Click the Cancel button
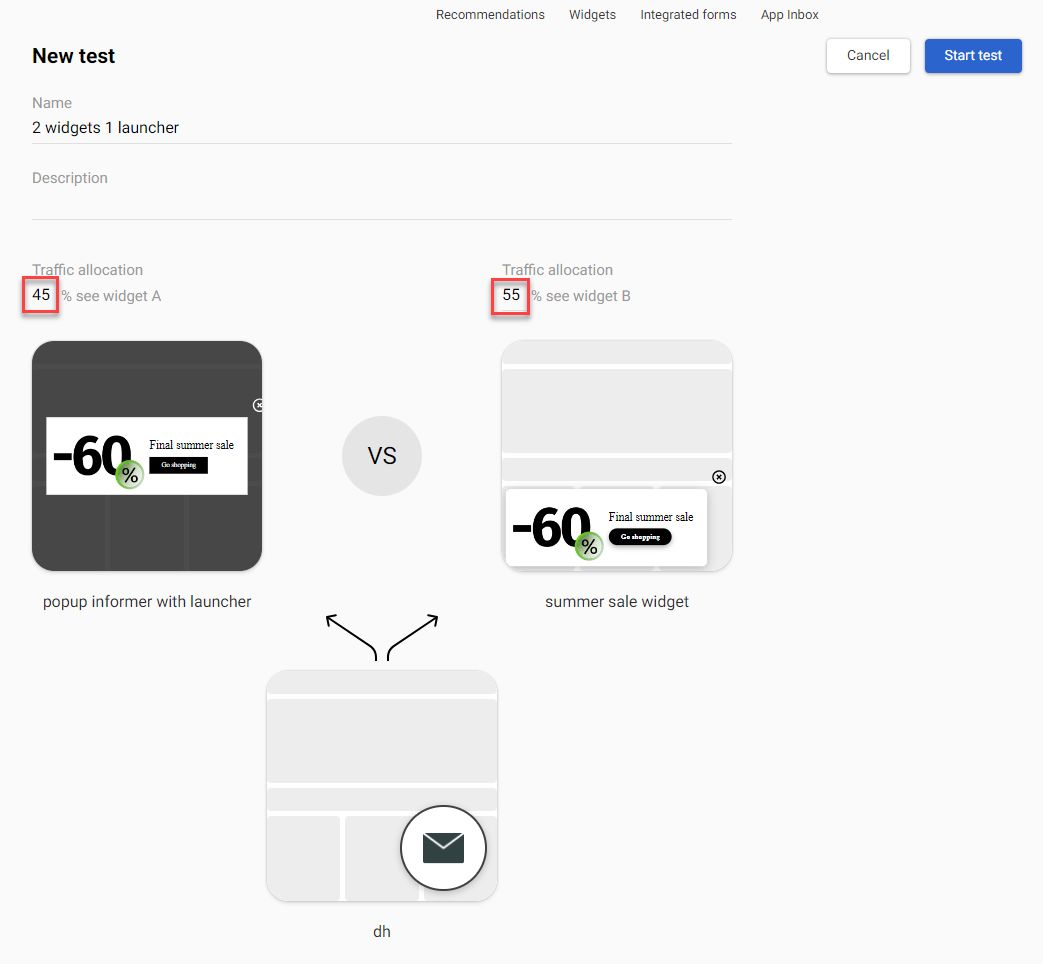The width and height of the screenshot is (1043, 964). coord(867,55)
